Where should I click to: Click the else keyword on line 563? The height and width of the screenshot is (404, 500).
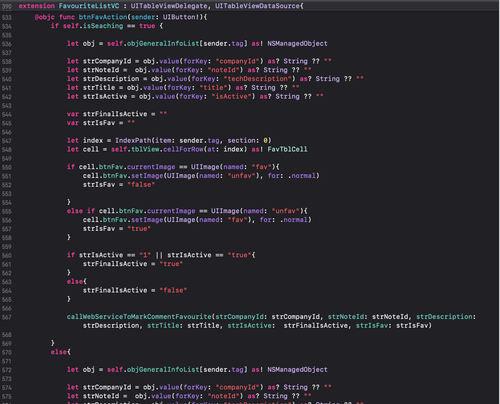point(75,281)
